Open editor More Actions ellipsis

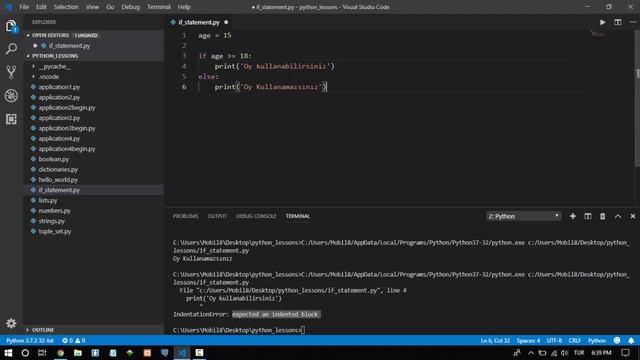click(633, 22)
